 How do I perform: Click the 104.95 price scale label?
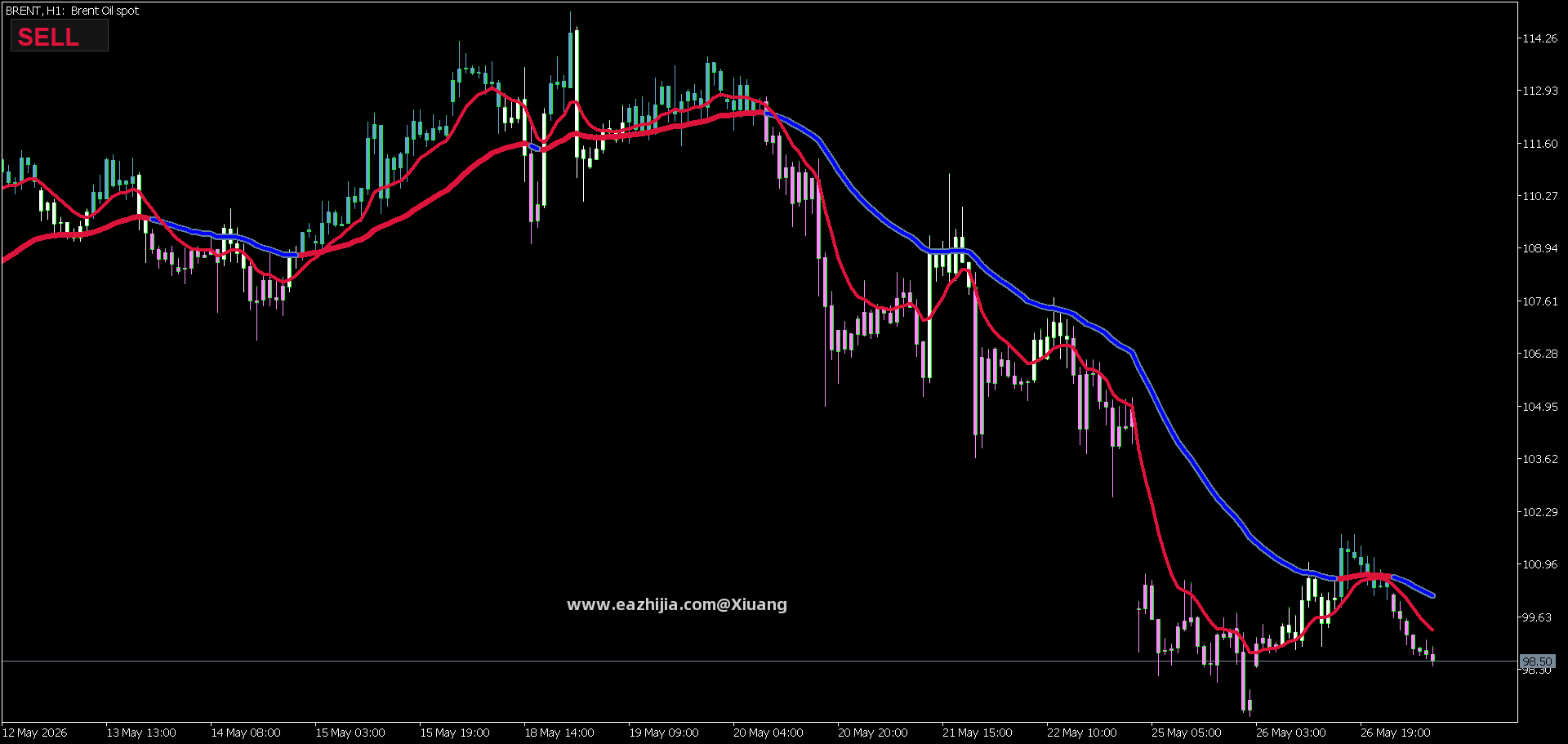(x=1539, y=407)
